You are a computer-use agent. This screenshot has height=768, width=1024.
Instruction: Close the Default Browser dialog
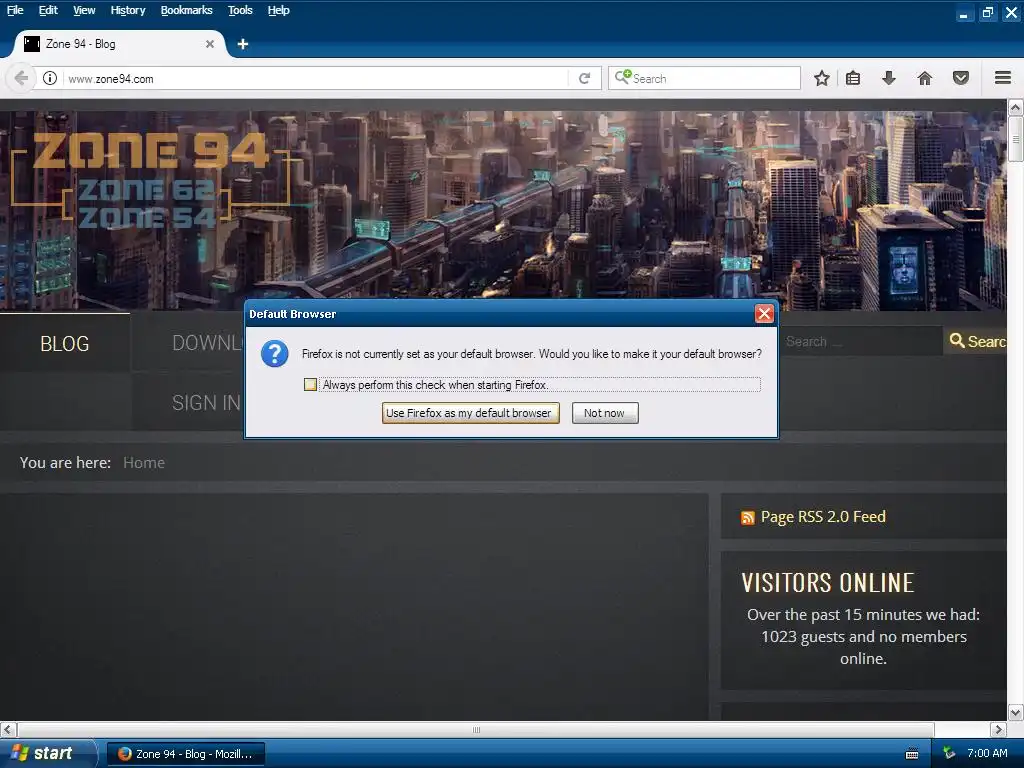pos(764,313)
